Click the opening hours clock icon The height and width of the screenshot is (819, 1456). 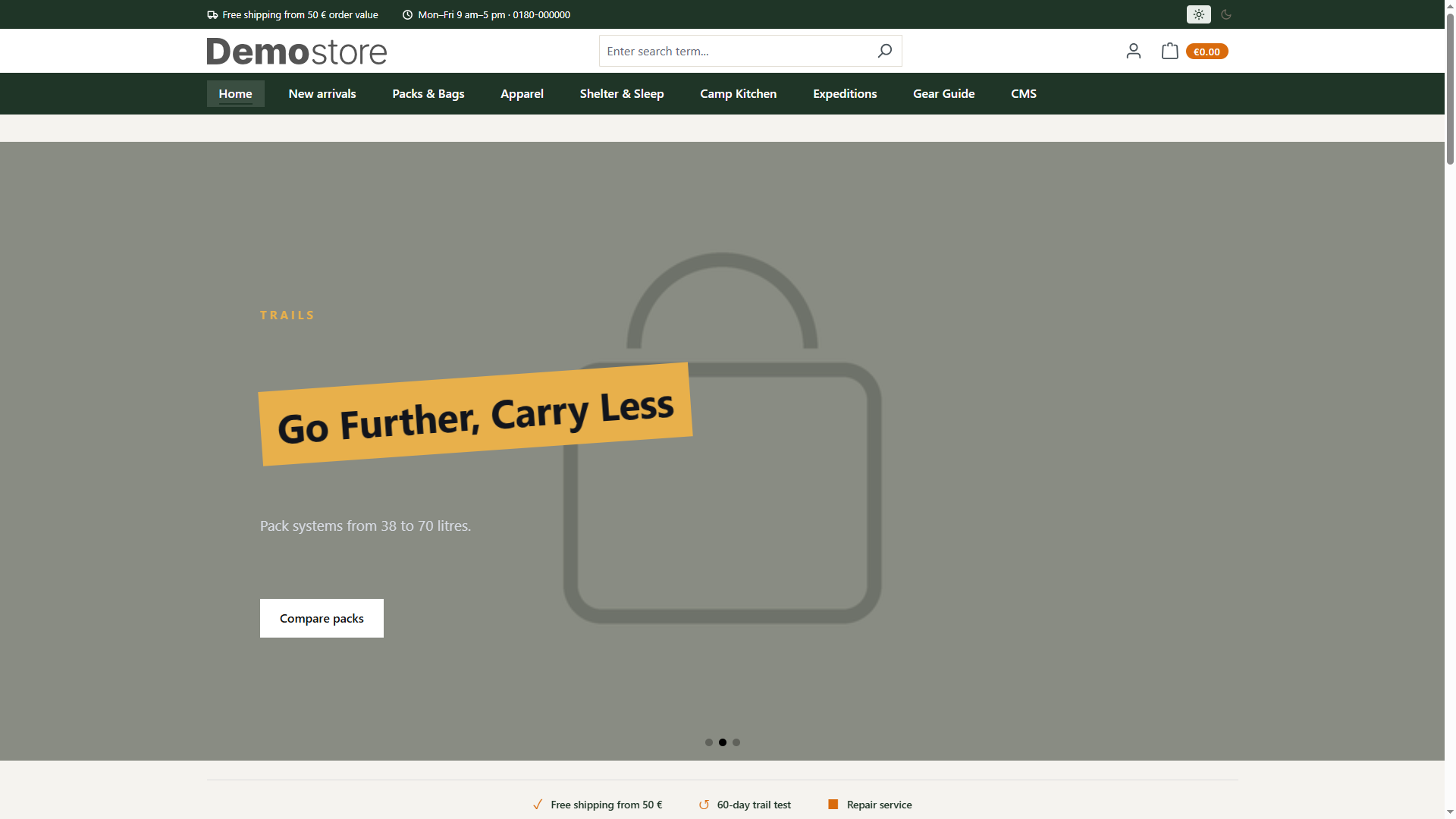(x=407, y=14)
